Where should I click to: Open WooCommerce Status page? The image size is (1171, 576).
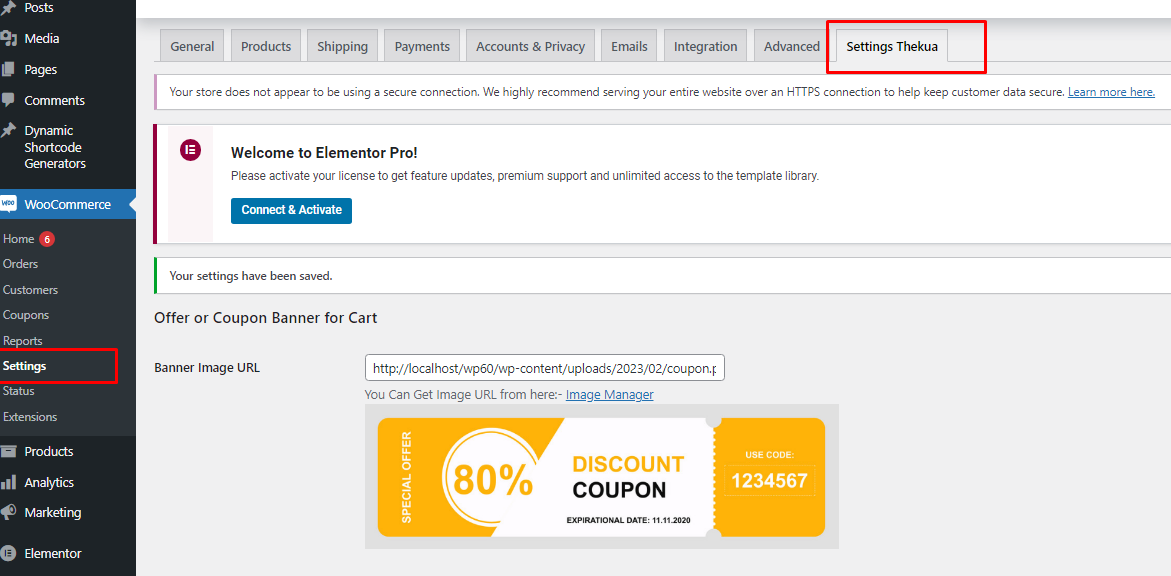click(19, 391)
